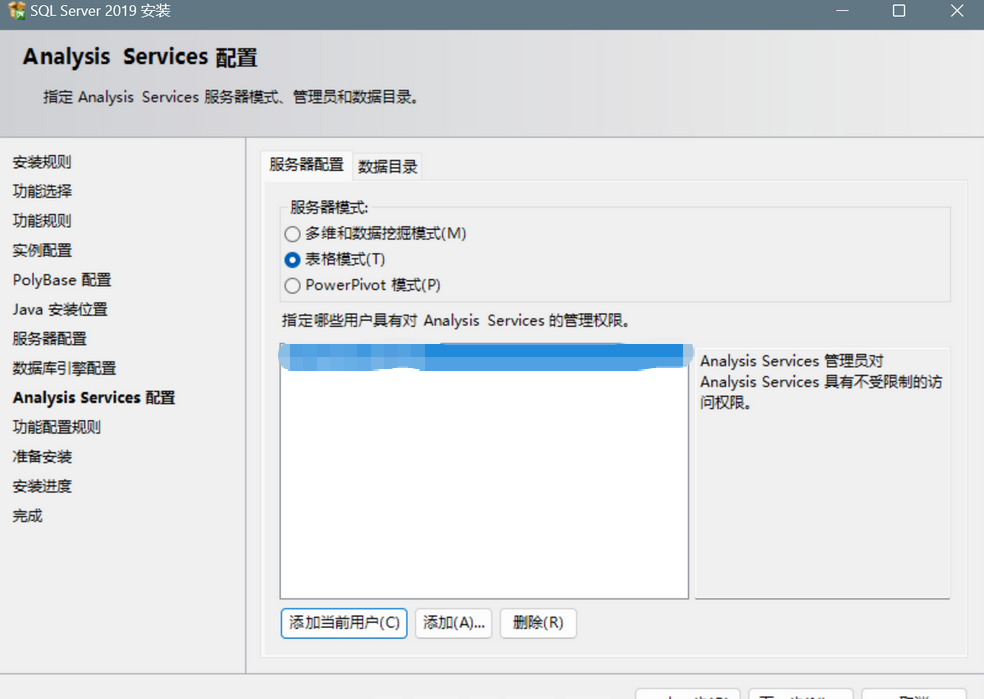Select 多维和数据挖掘模式(M) radio button
The width and height of the screenshot is (984, 699).
pos(292,234)
